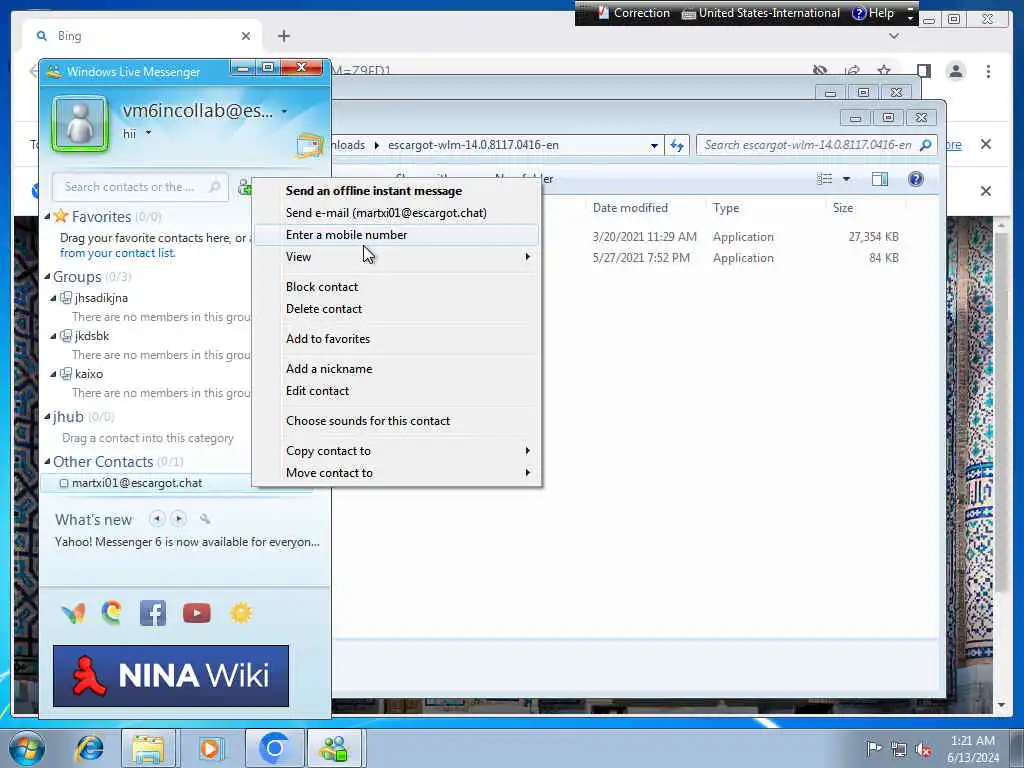Open What's new settings wrench icon
1024x768 pixels.
[x=205, y=519]
